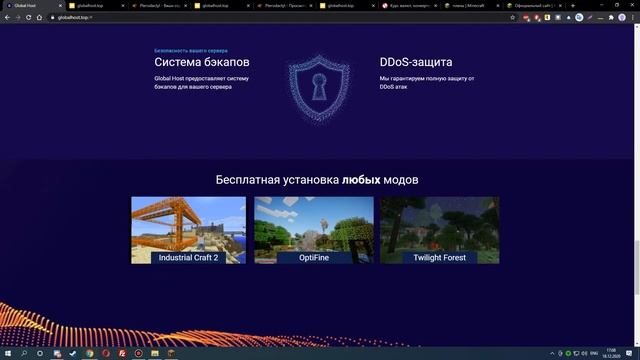Reload the globalhost.top page
Screen dimensions: 640x360
[x=29, y=18]
